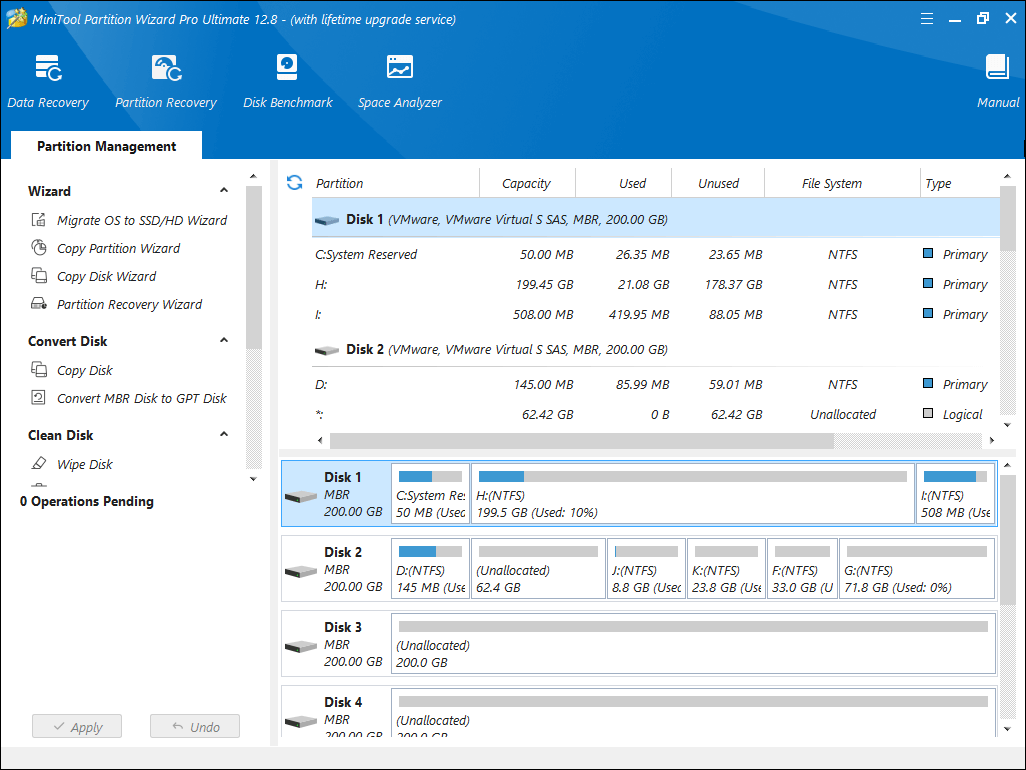The width and height of the screenshot is (1026, 770).
Task: Click the down arrow of the left panel scrollbar
Action: point(254,479)
